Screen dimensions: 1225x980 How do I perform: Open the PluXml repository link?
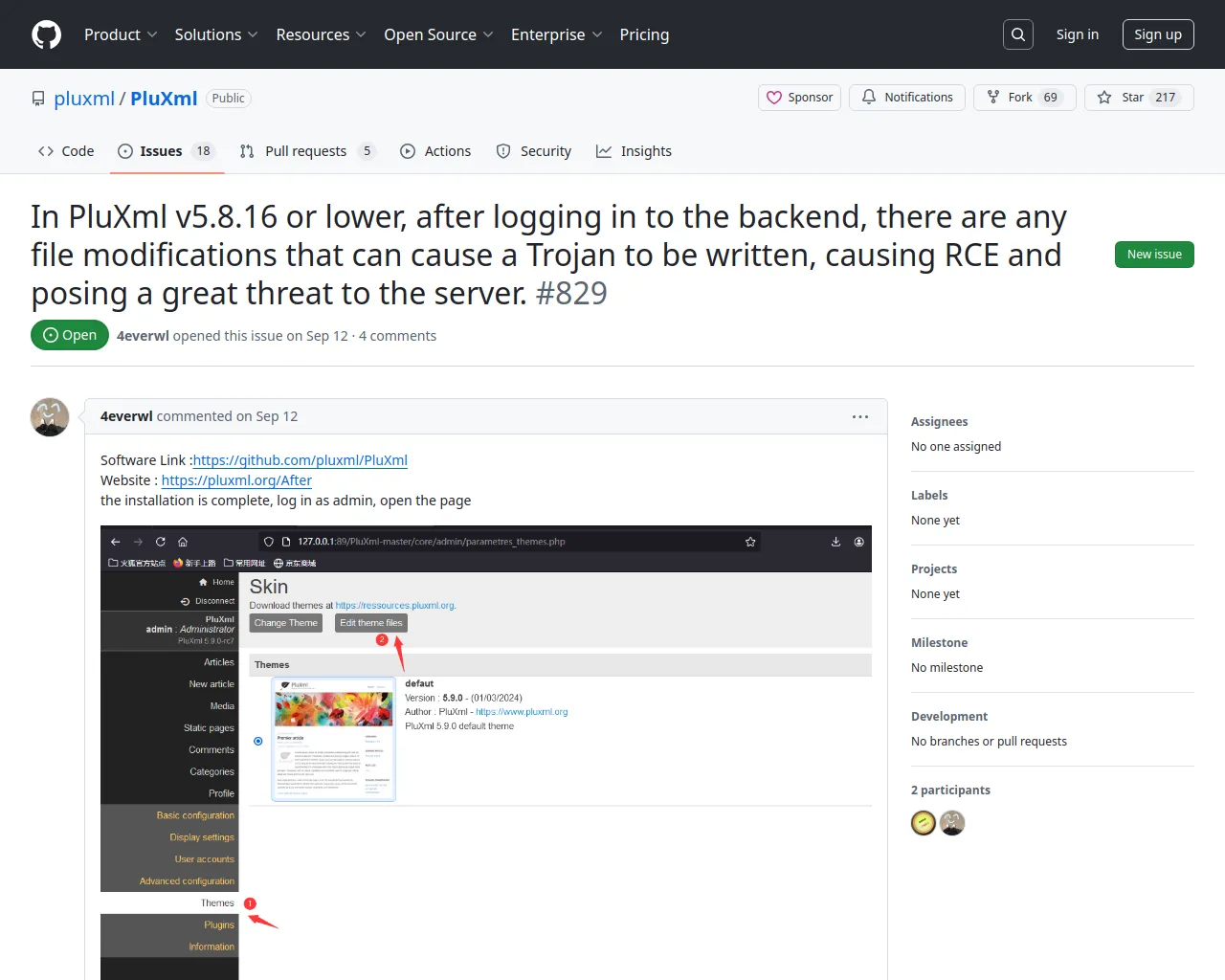(164, 99)
